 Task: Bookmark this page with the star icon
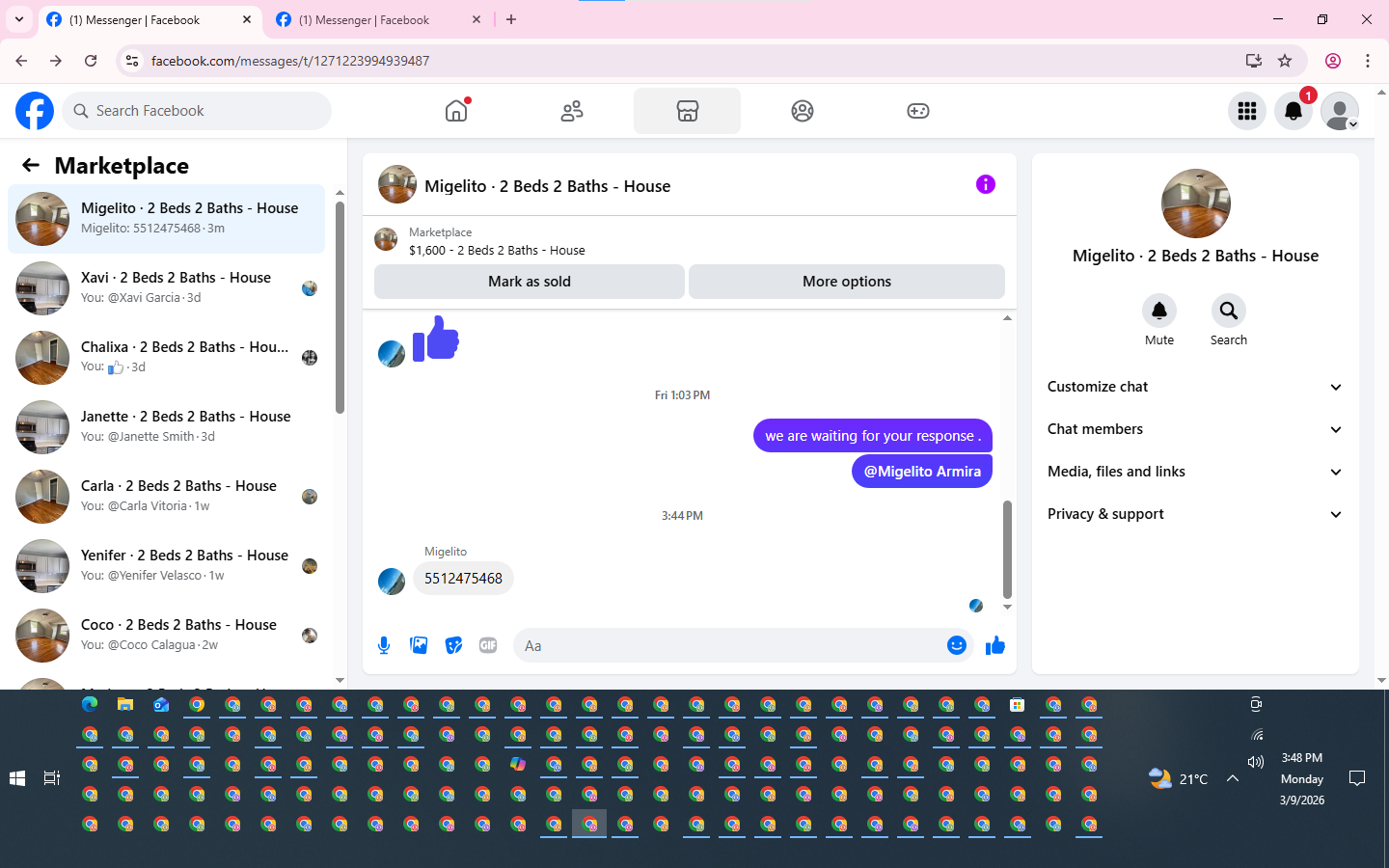(x=1285, y=61)
